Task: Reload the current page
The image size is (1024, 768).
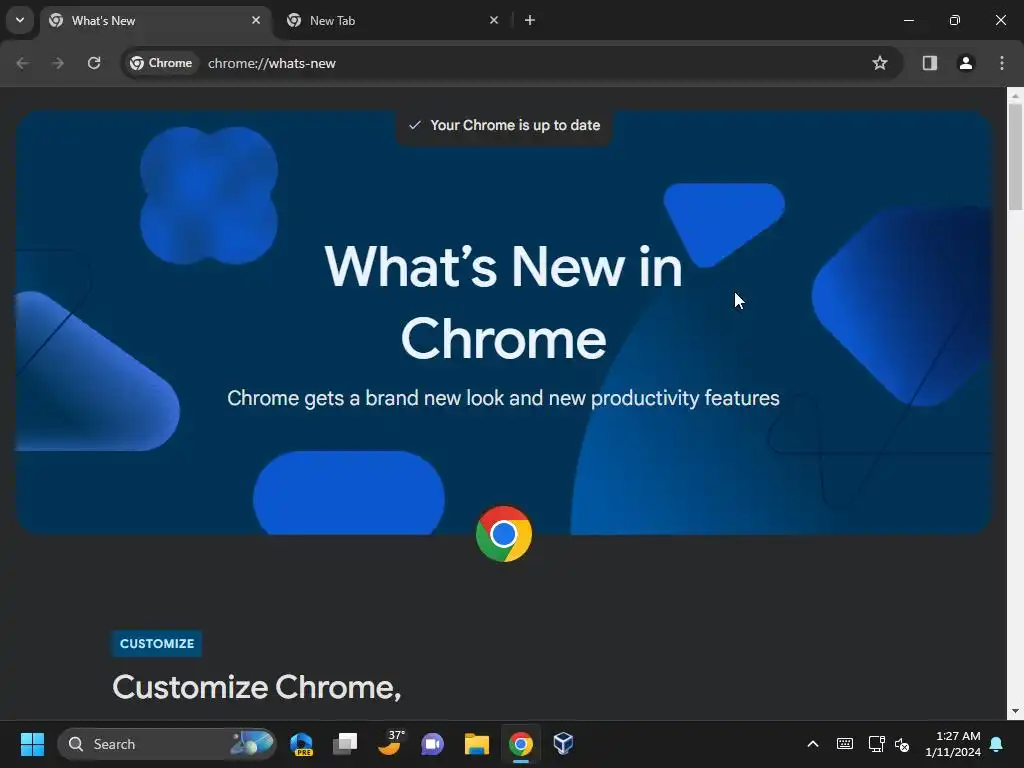Action: pos(94,63)
